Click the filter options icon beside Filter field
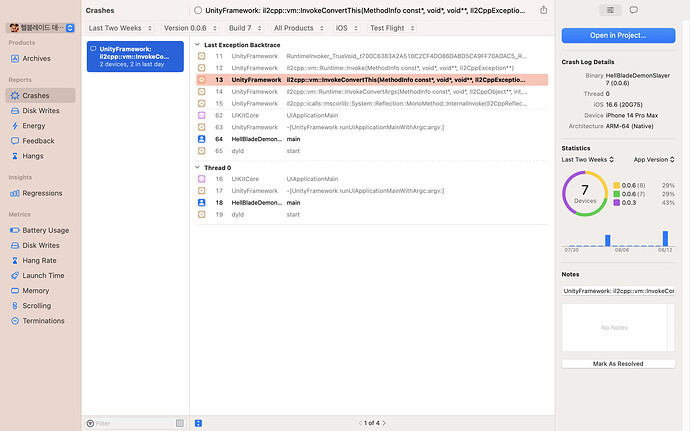This screenshot has width=690, height=431. pos(180,423)
